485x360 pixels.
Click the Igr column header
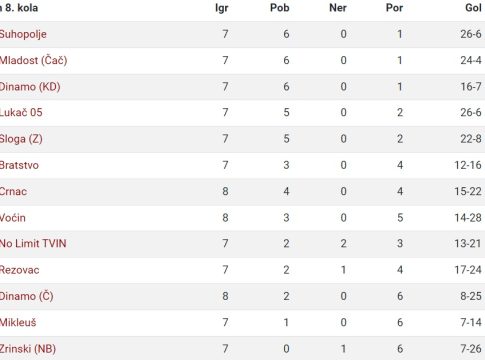click(x=222, y=8)
